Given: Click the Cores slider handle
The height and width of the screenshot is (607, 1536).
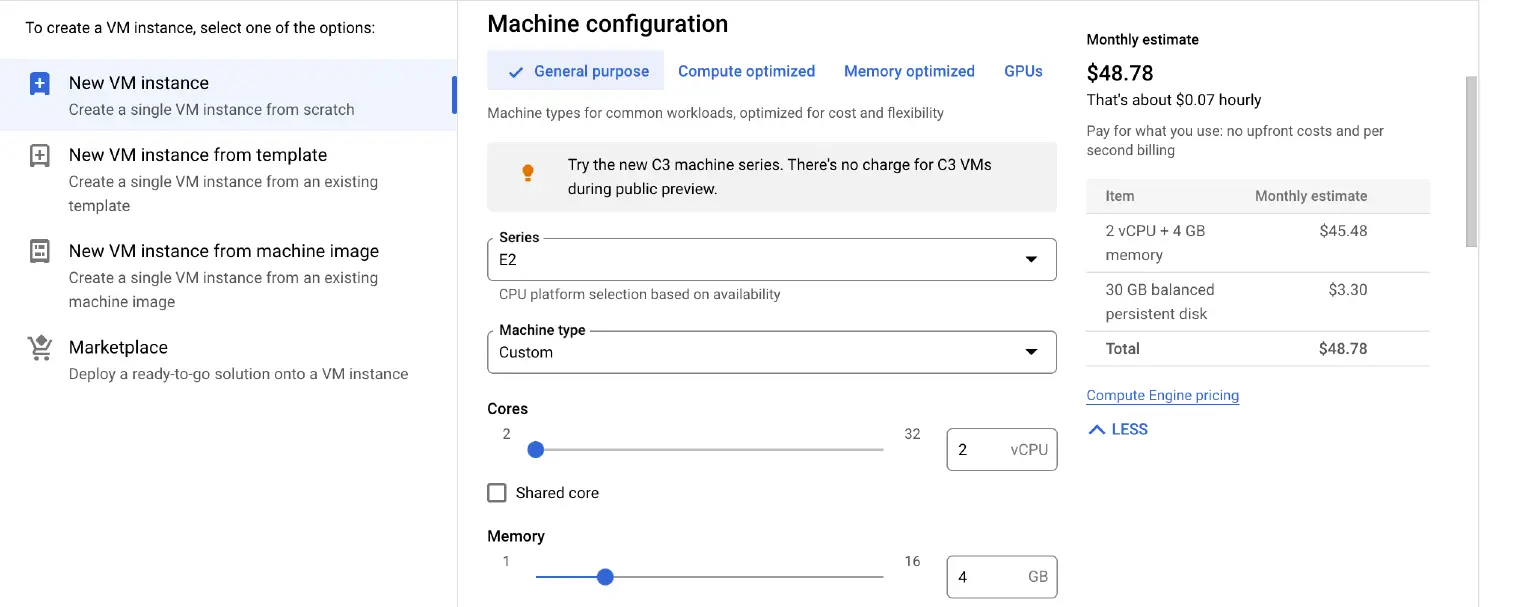Looking at the screenshot, I should (536, 450).
